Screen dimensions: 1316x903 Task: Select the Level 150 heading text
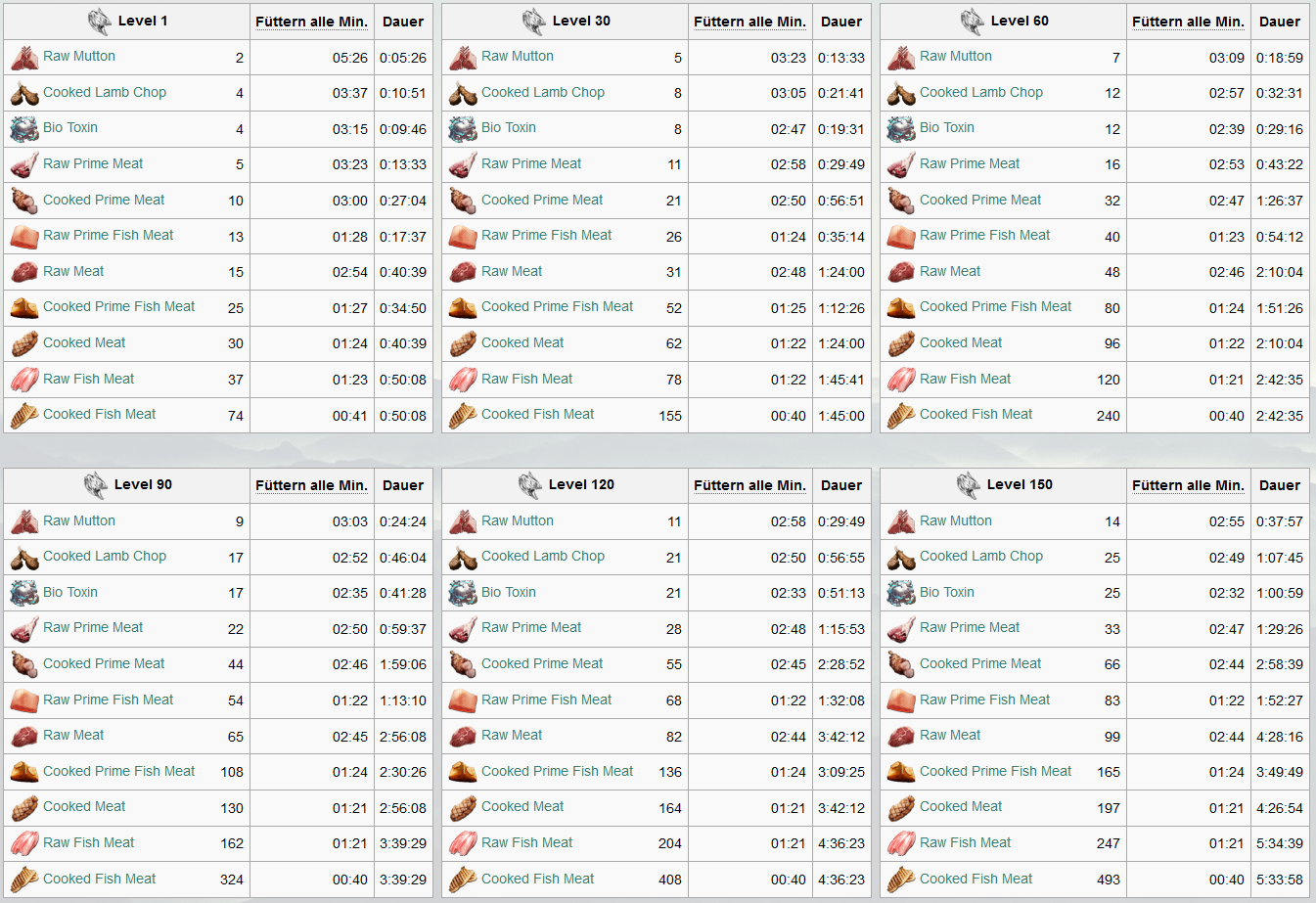[1020, 484]
